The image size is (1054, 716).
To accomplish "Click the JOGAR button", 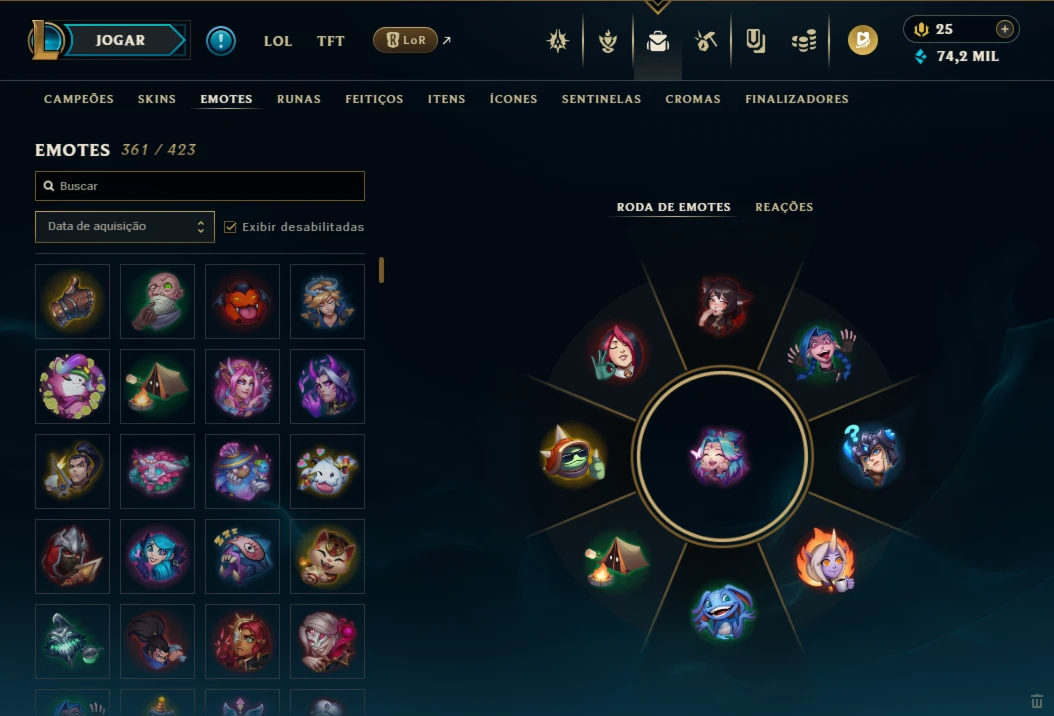I will click(121, 40).
